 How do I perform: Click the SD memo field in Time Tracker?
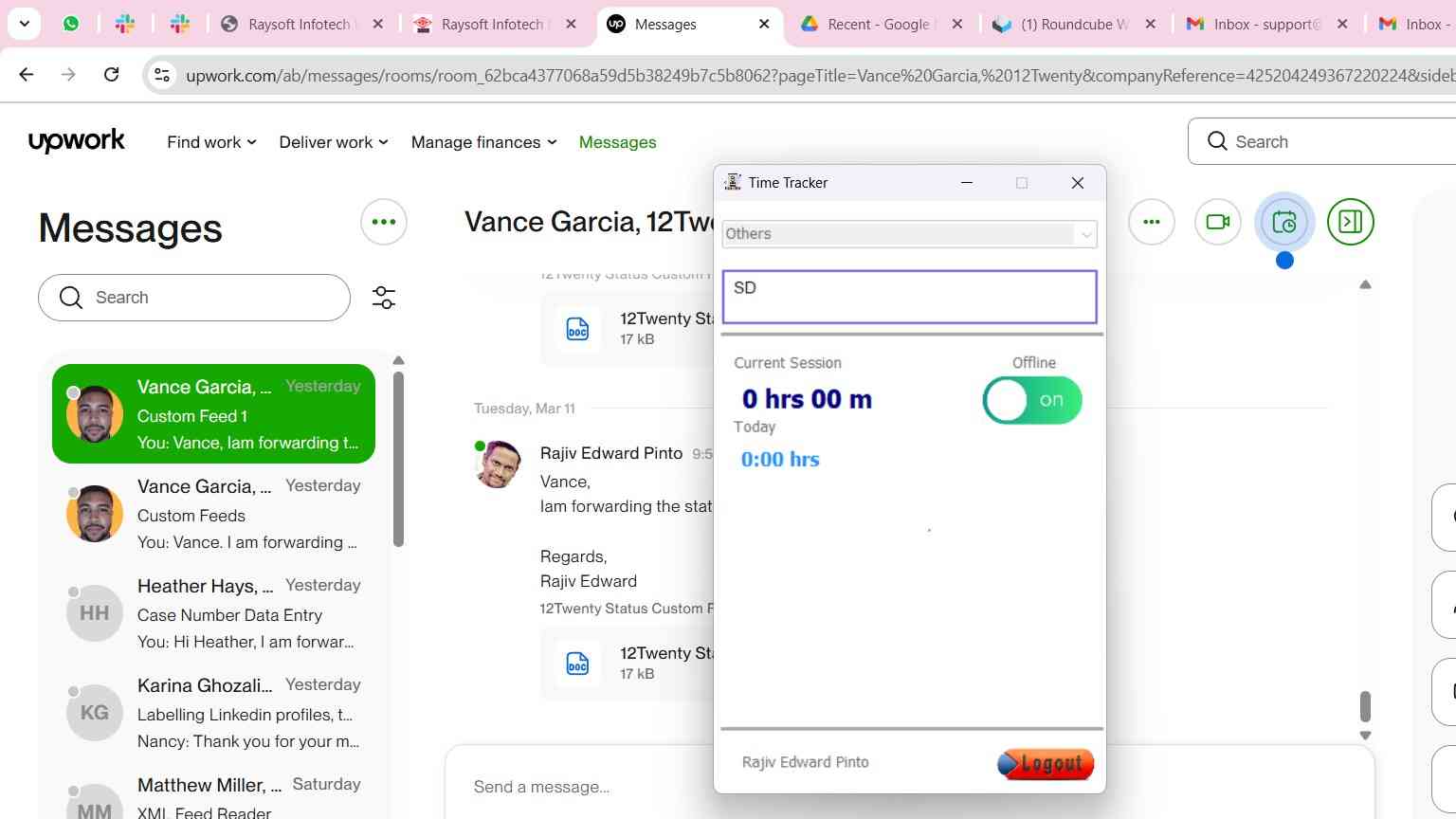pos(909,297)
